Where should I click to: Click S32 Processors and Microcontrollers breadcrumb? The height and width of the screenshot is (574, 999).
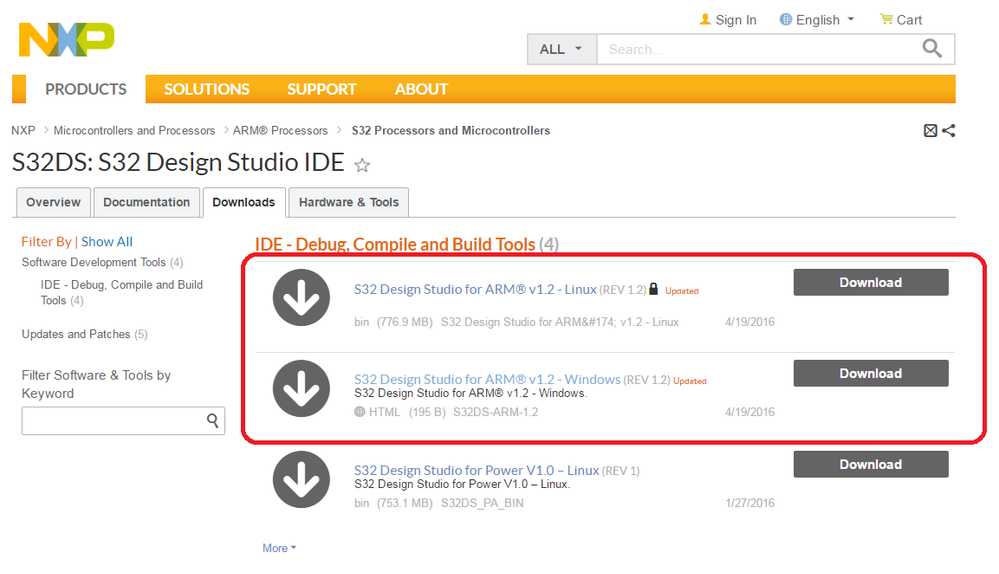coord(451,130)
